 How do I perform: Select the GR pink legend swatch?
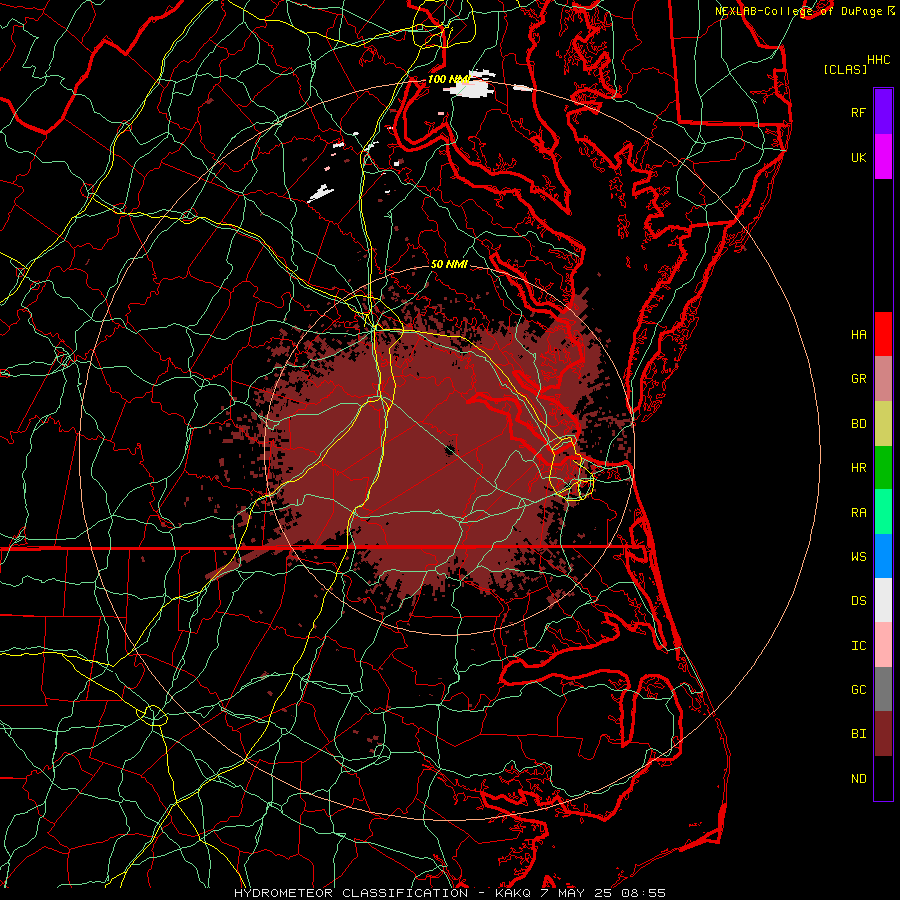[x=883, y=378]
